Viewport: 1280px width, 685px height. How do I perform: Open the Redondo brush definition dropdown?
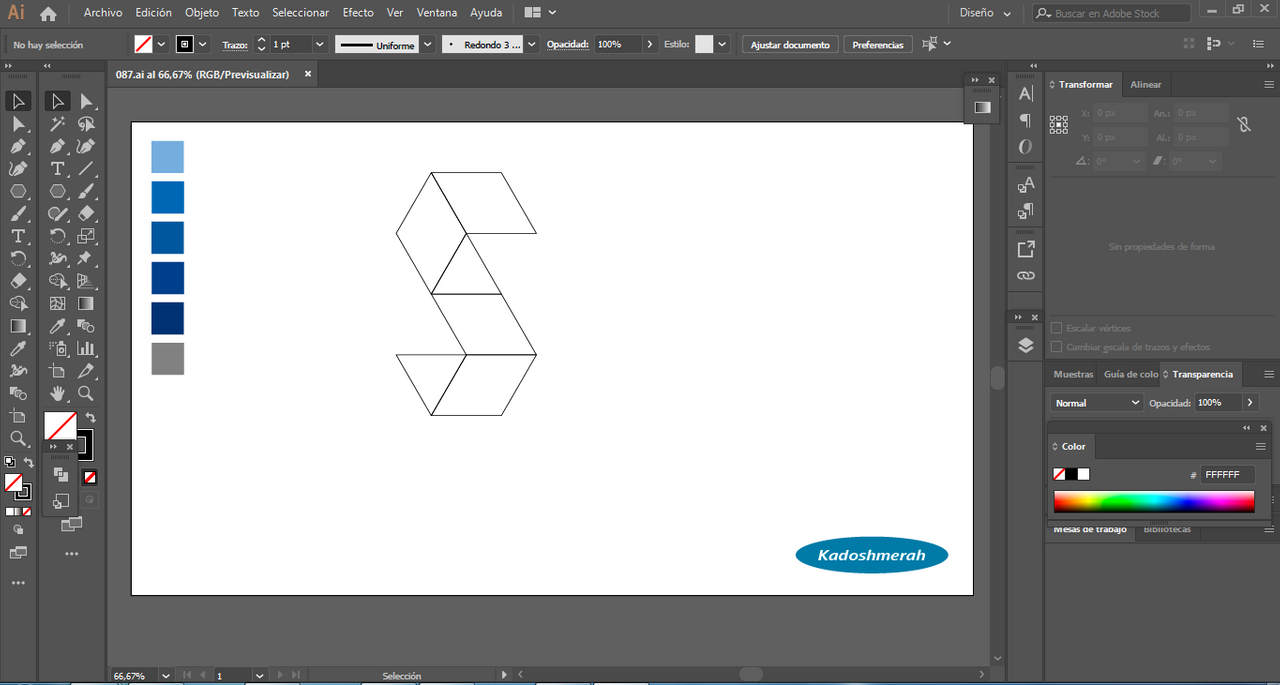click(532, 44)
